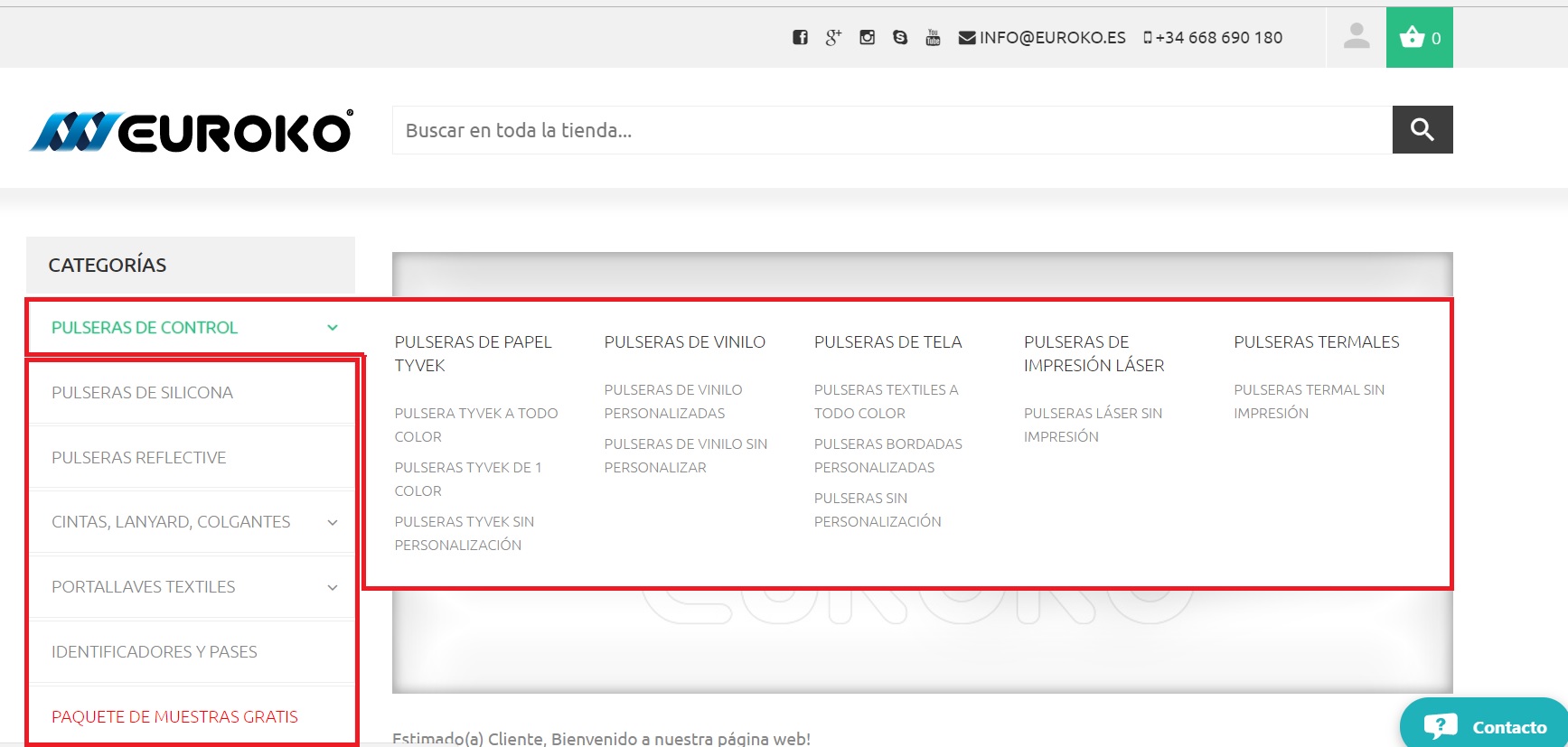
Task: Open the Skype icon
Action: tap(900, 37)
